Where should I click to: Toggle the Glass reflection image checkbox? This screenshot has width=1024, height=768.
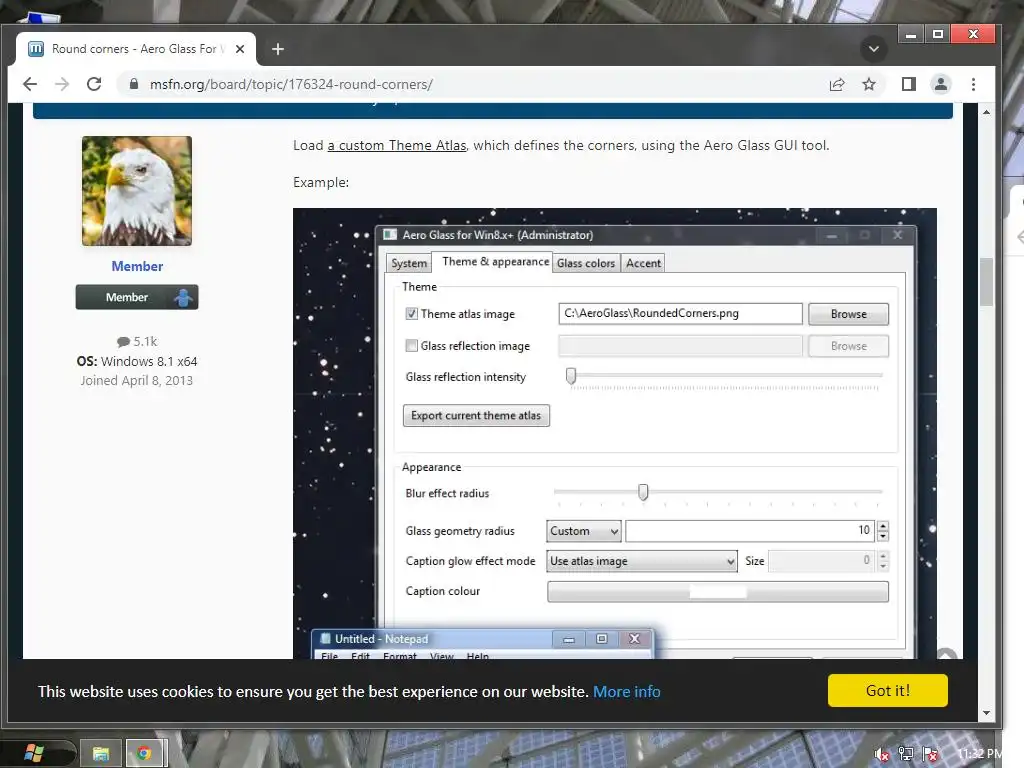pyautogui.click(x=411, y=345)
